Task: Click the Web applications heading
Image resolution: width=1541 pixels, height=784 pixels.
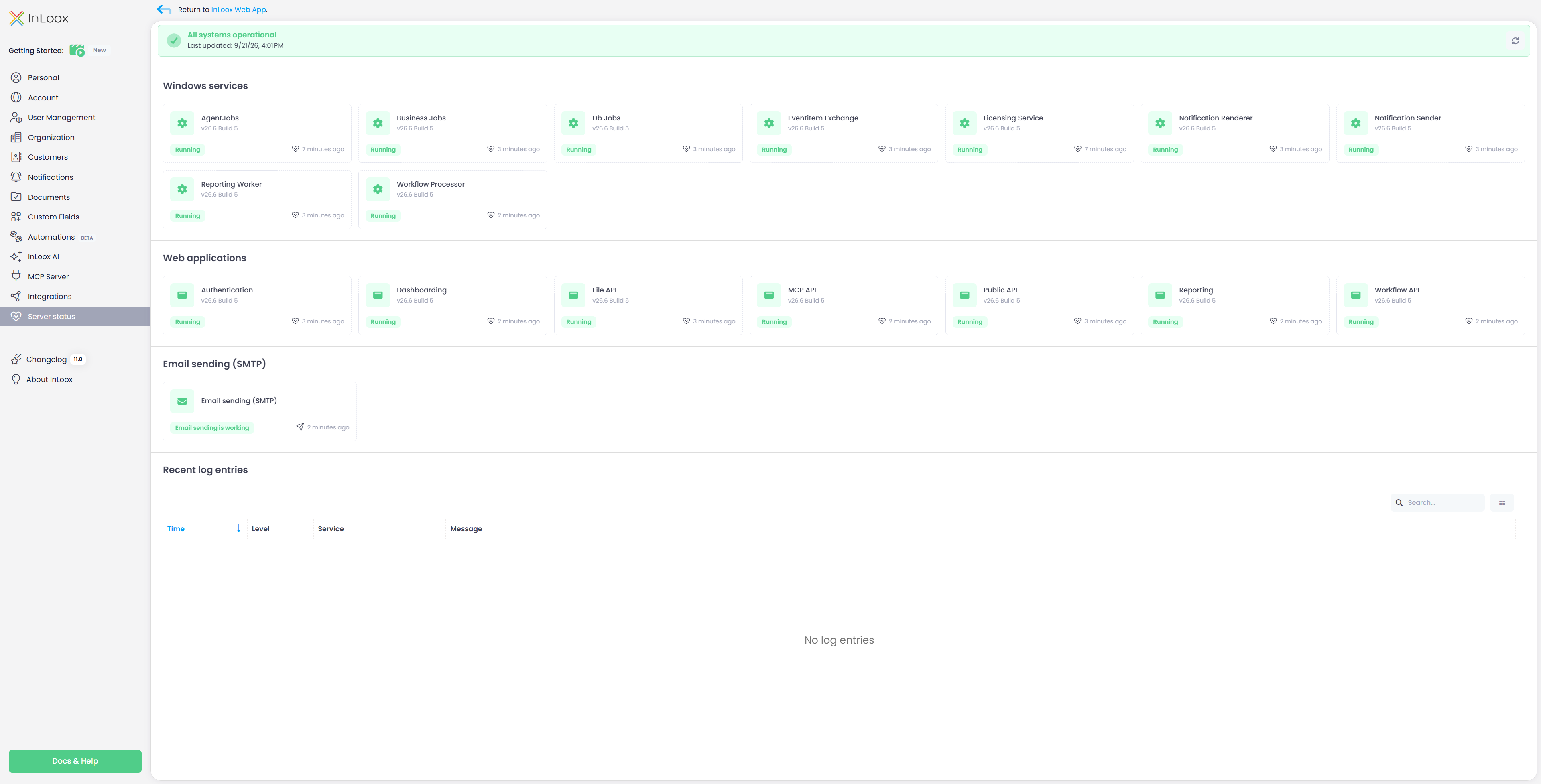Action: [205, 258]
